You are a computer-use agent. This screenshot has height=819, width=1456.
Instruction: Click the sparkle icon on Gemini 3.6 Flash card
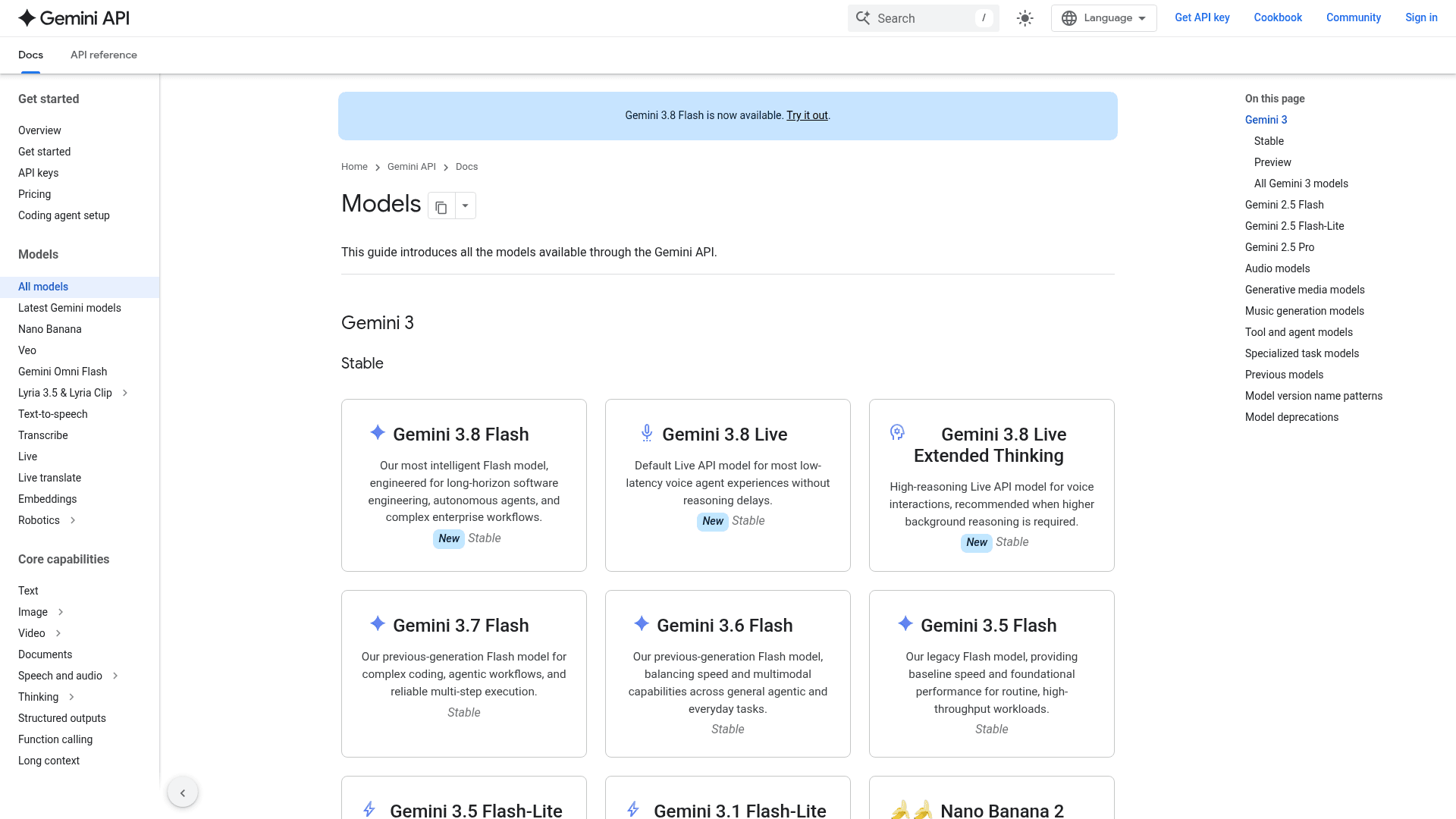(x=642, y=623)
